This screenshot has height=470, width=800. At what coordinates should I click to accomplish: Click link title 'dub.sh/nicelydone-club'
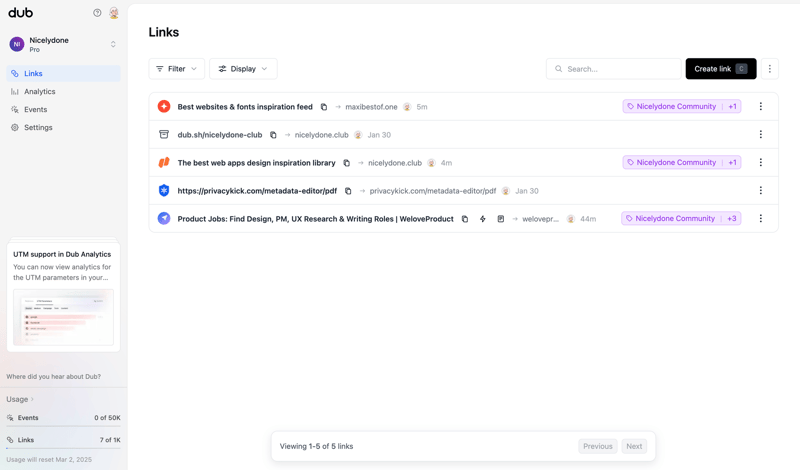tap(220, 135)
